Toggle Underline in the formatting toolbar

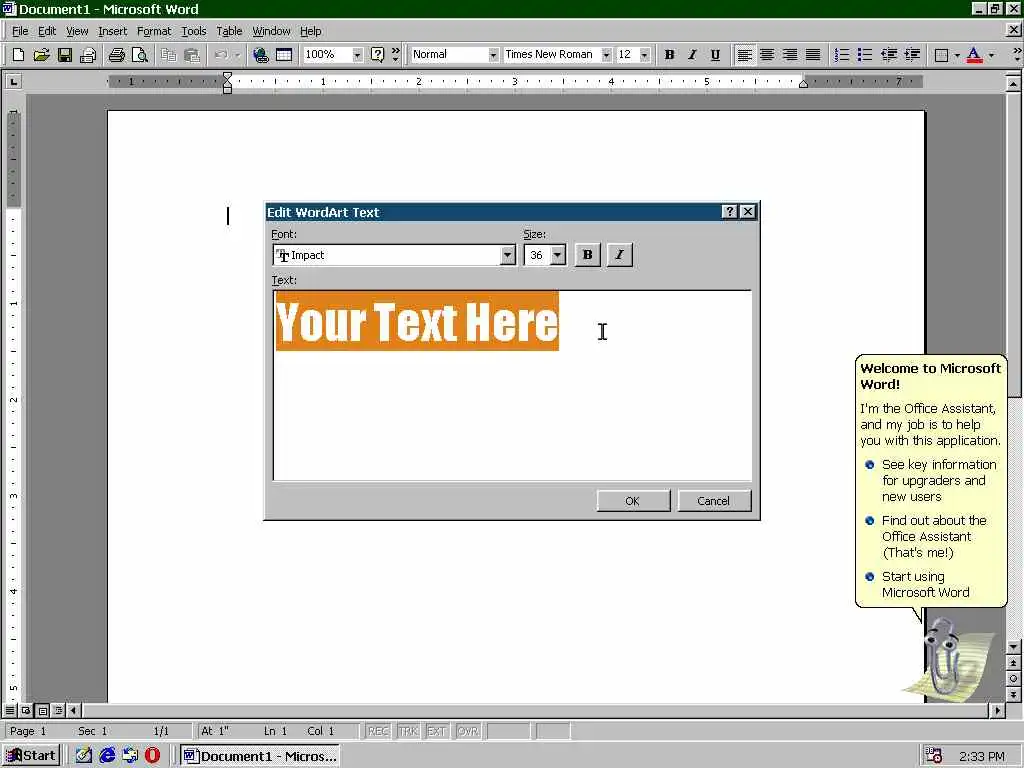pyautogui.click(x=715, y=55)
